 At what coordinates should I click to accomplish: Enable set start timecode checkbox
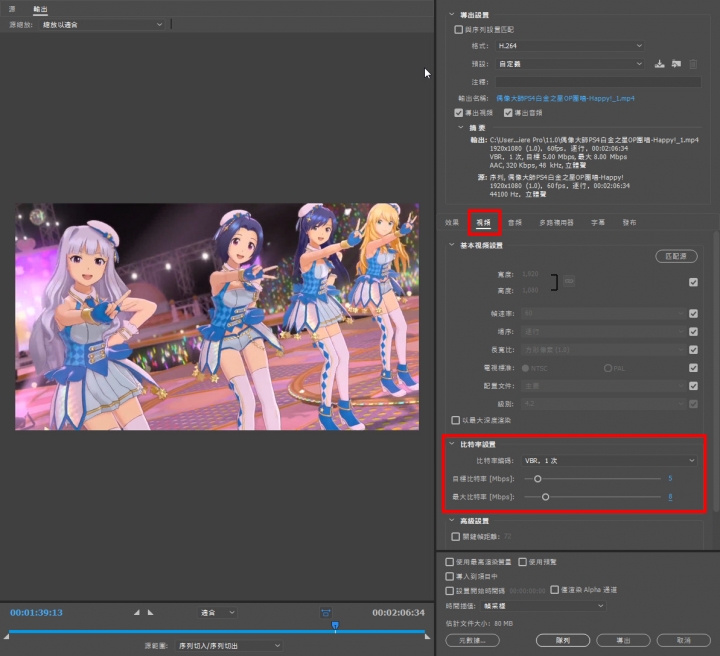(x=450, y=591)
